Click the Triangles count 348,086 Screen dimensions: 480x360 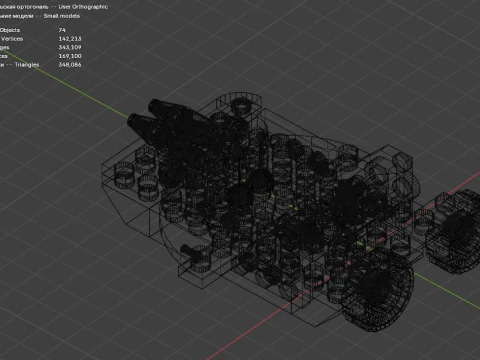[70, 65]
